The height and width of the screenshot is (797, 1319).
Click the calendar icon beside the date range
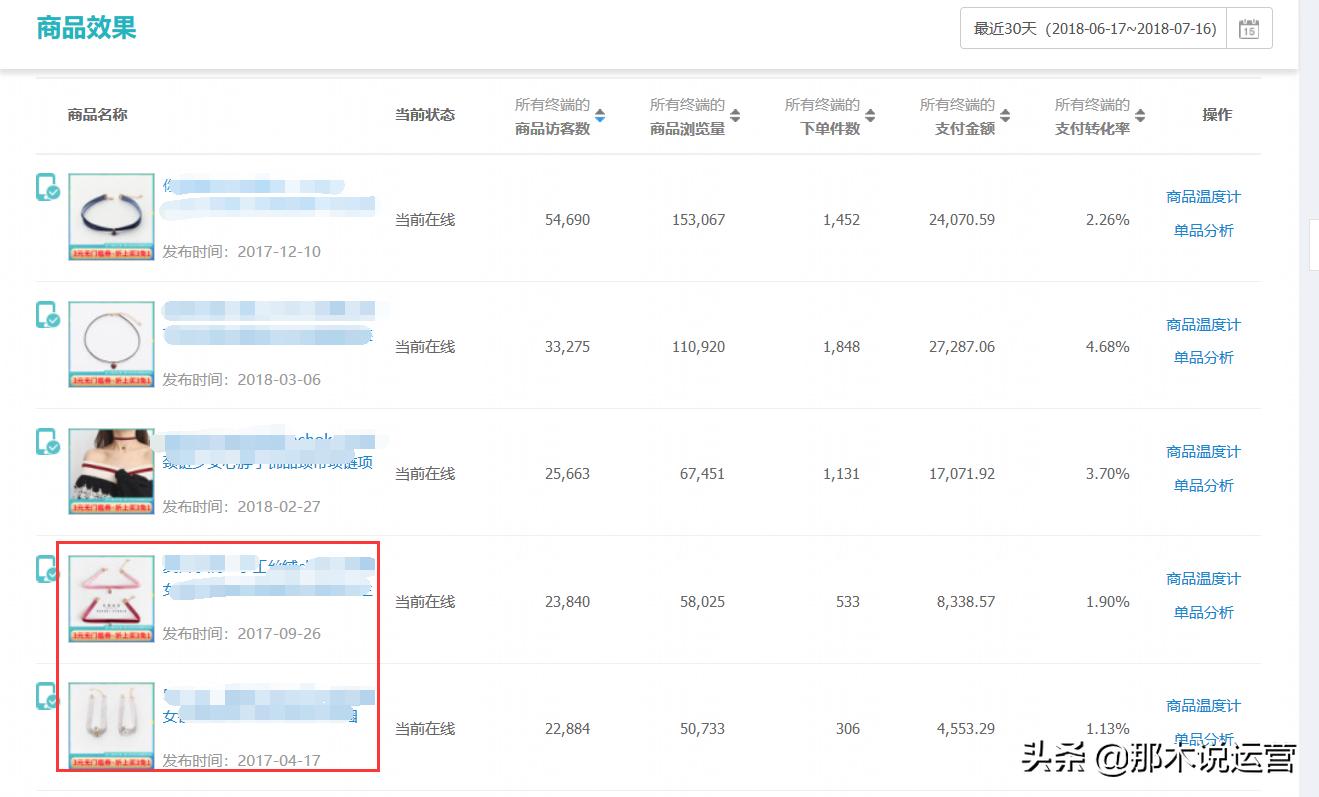tap(1249, 28)
